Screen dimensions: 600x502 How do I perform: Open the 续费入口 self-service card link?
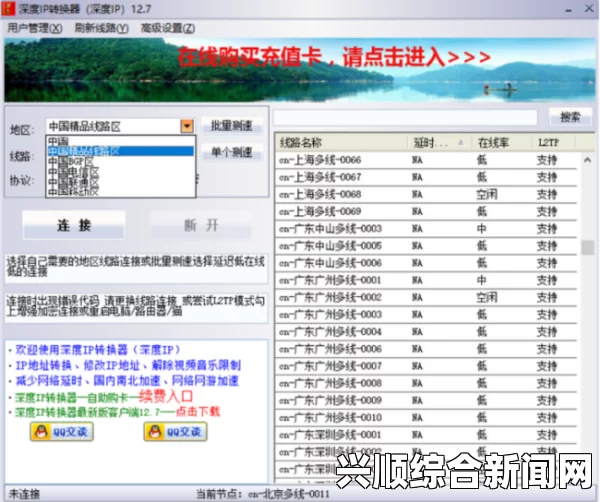tap(165, 396)
